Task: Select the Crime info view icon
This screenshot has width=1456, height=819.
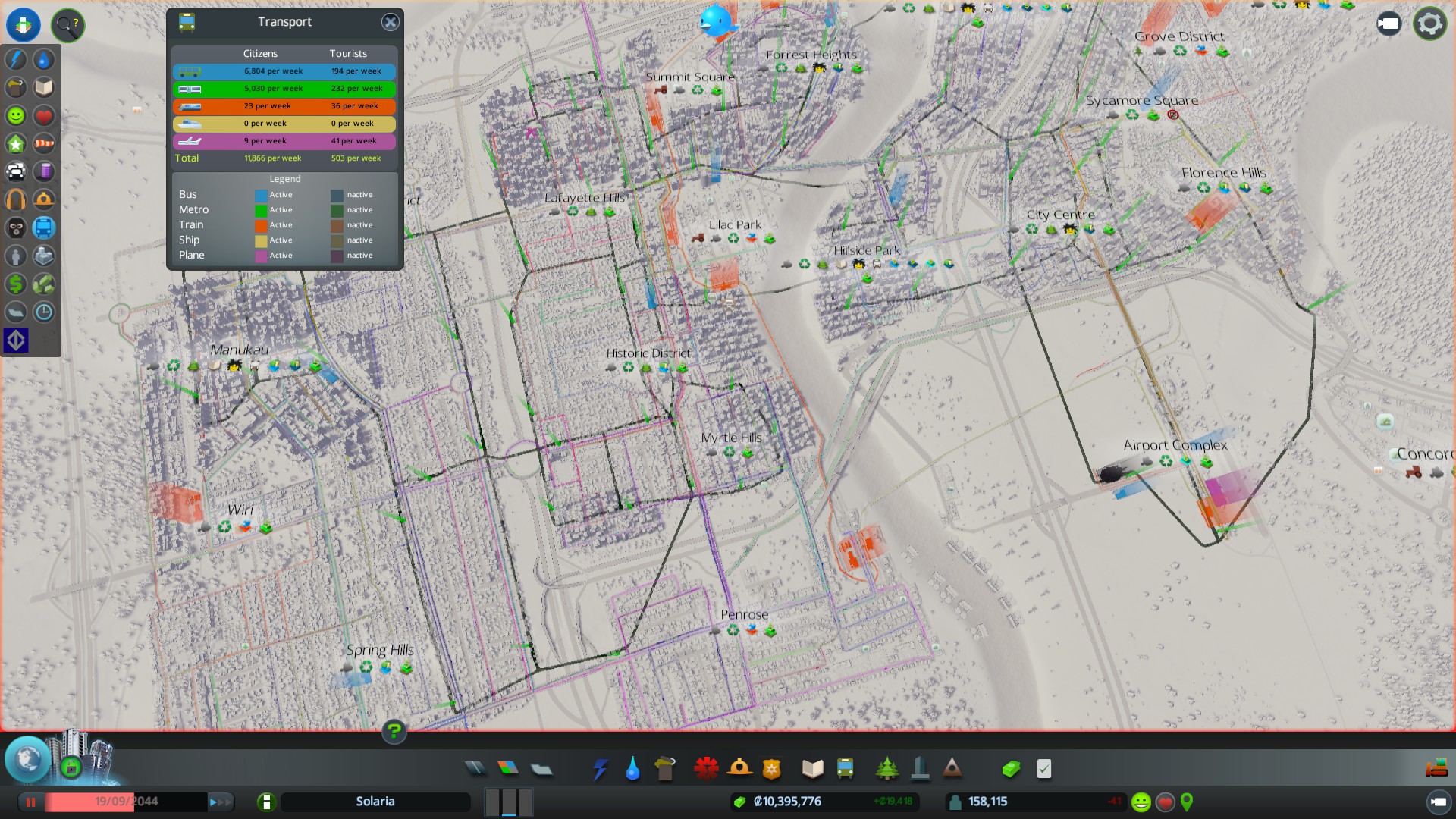Action: click(16, 227)
